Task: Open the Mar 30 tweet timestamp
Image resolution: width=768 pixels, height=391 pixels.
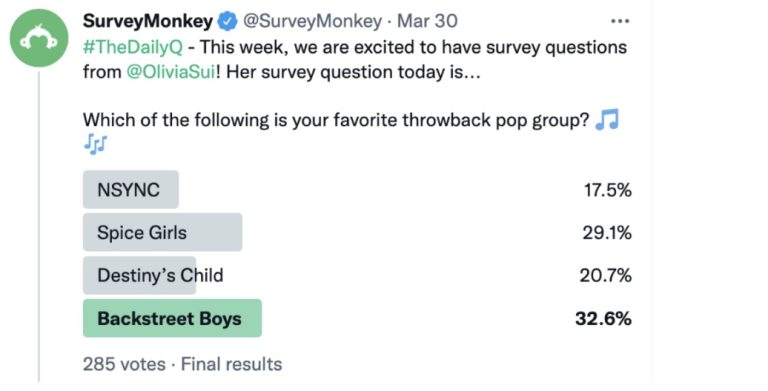Action: coord(427,21)
